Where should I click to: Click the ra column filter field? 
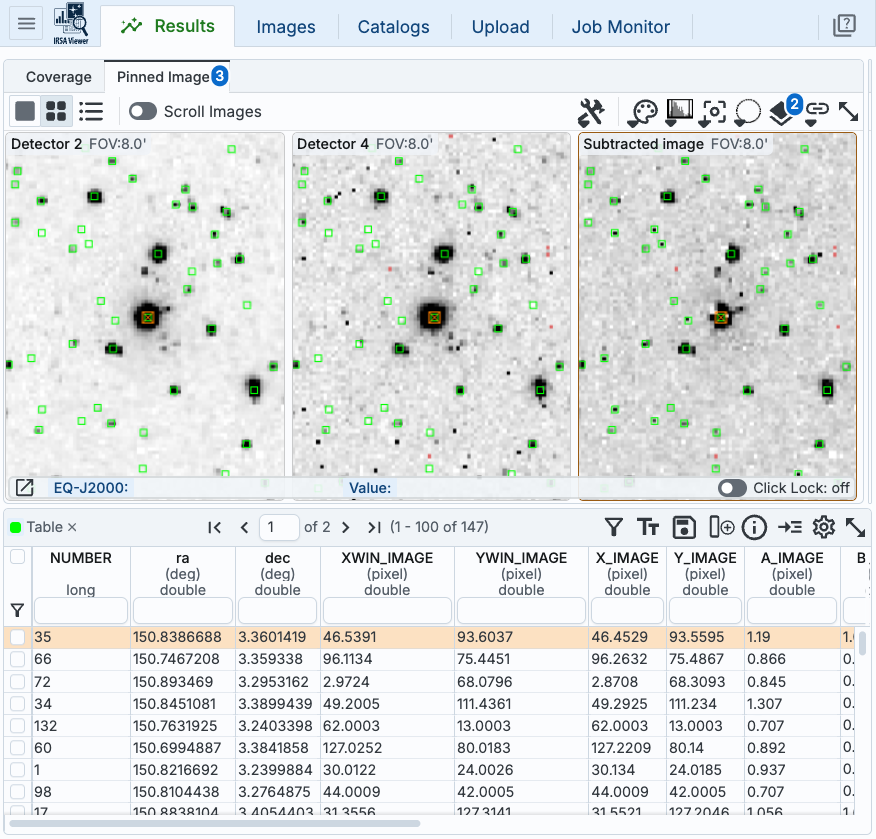pyautogui.click(x=184, y=610)
